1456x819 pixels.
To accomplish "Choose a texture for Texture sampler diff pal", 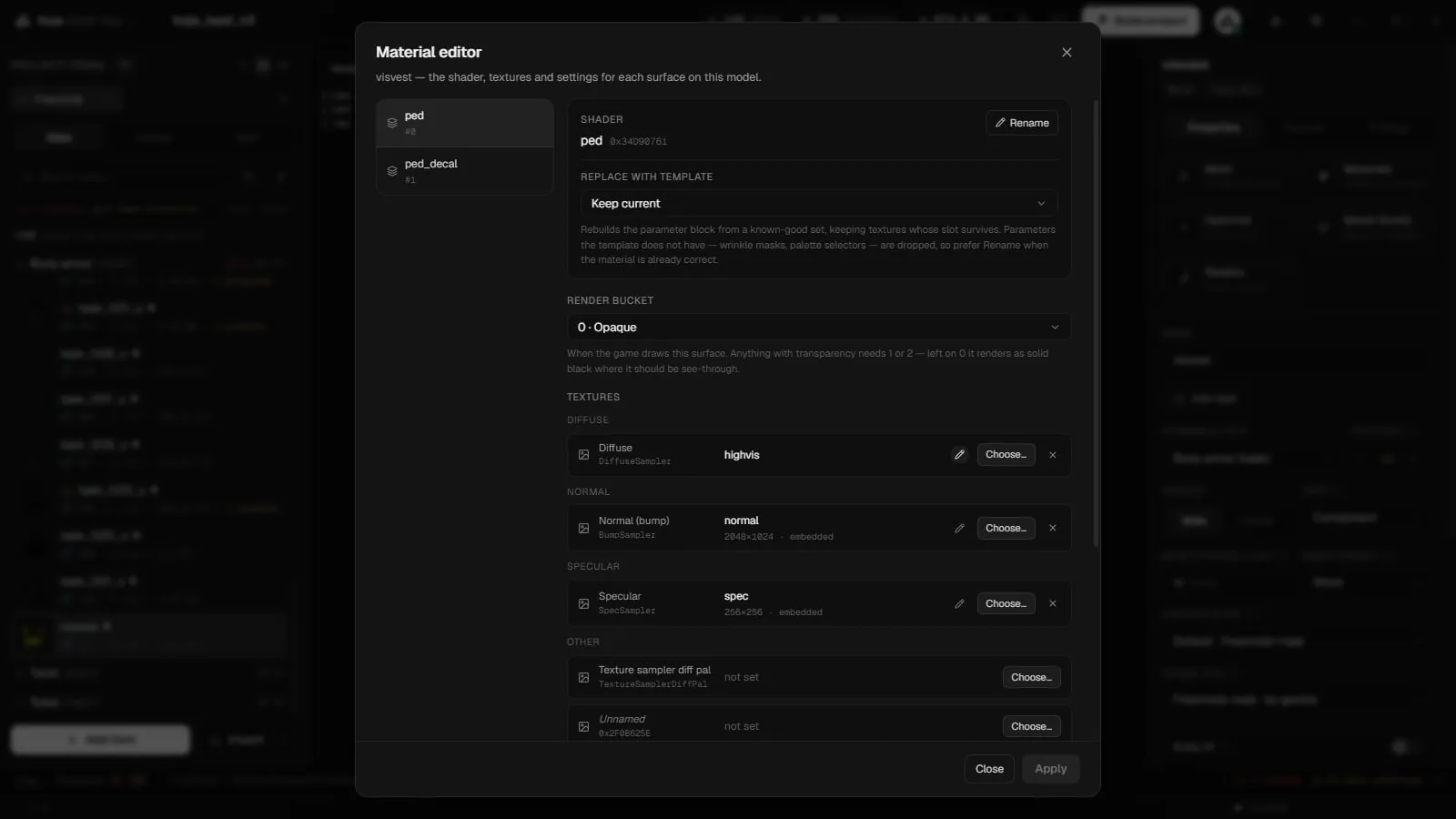I will click(x=1031, y=677).
